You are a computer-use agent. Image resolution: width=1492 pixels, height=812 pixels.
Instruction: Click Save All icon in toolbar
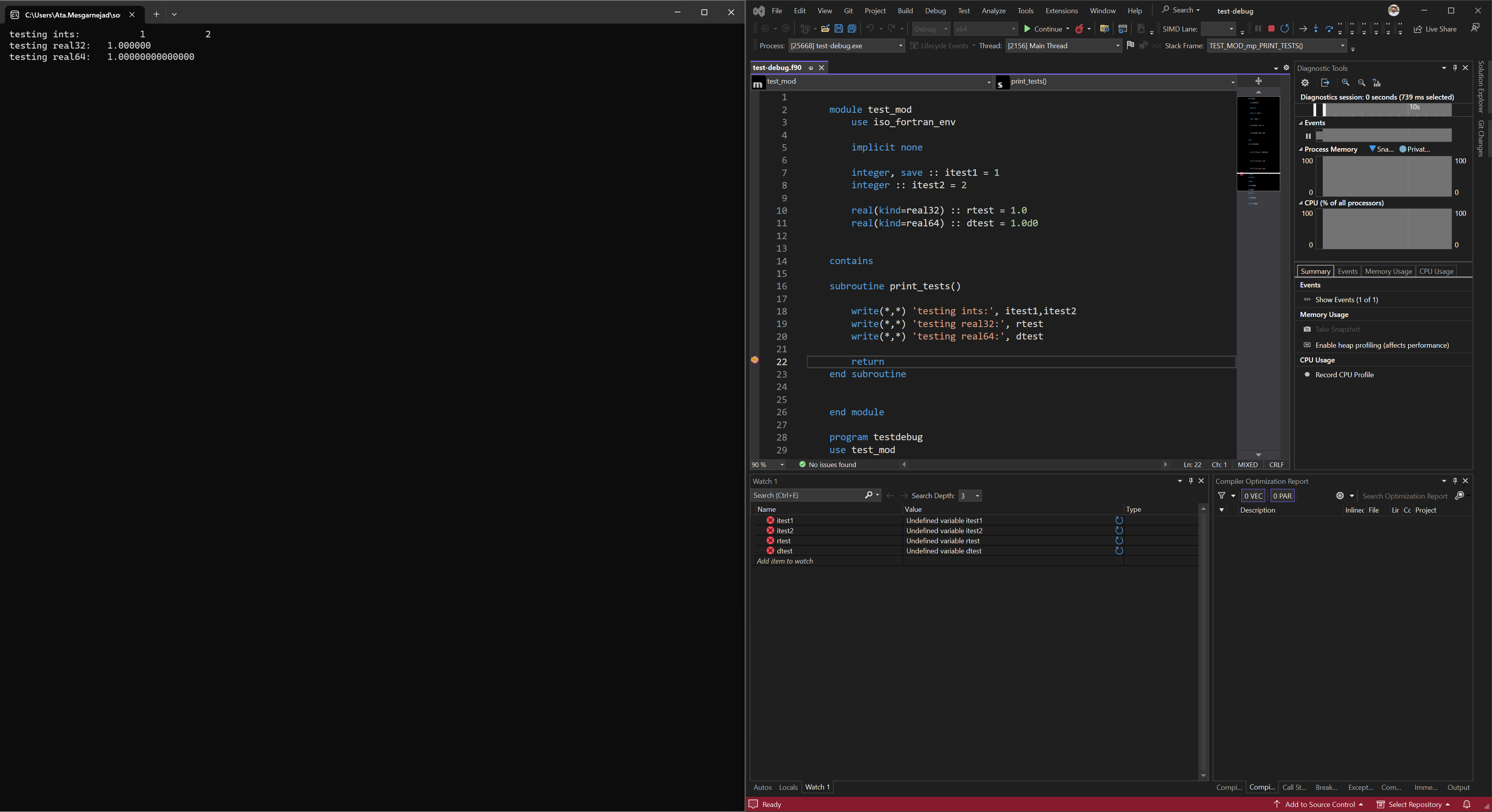pyautogui.click(x=851, y=29)
